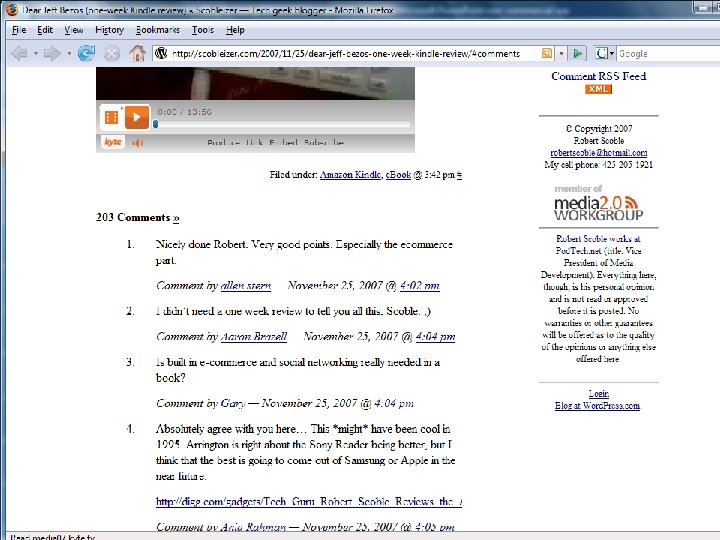Click the kyte logo in the player
720x540 pixels.
click(112, 142)
